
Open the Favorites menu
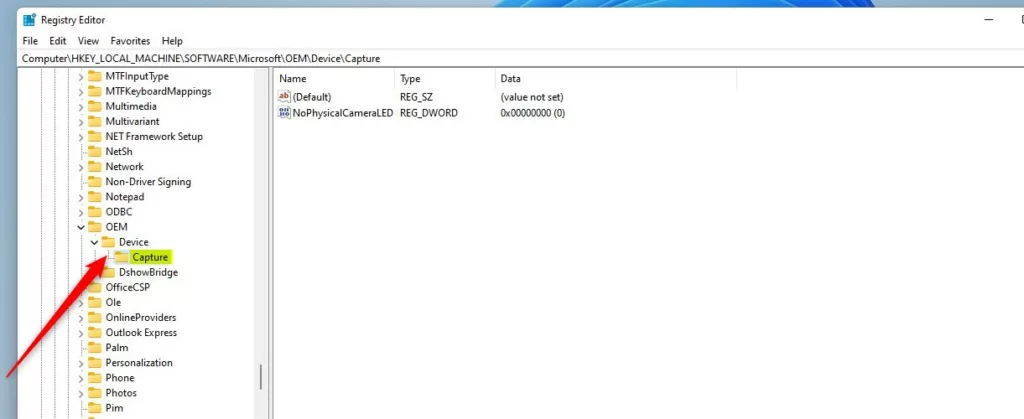pyautogui.click(x=130, y=40)
